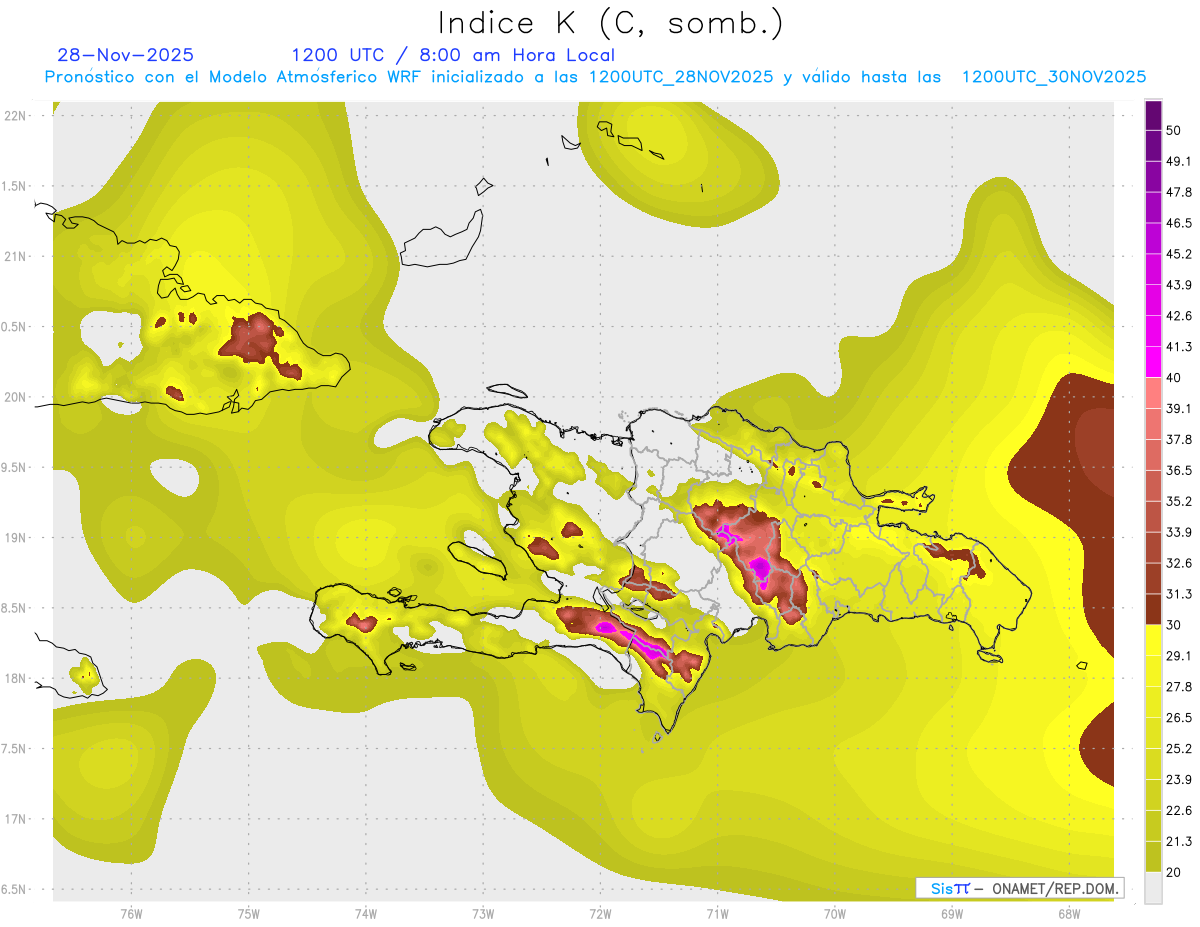Click the "75W" longitude label
The image size is (1200, 927).
[x=249, y=913]
